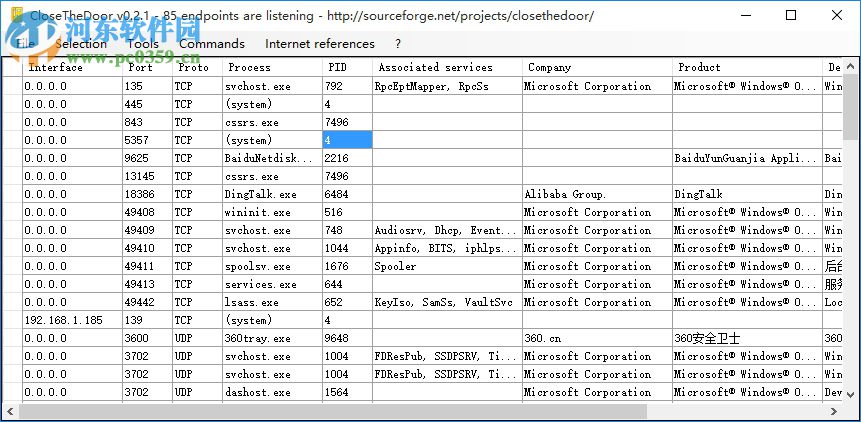861x422 pixels.
Task: Sort by the PID column header
Action: [347, 67]
